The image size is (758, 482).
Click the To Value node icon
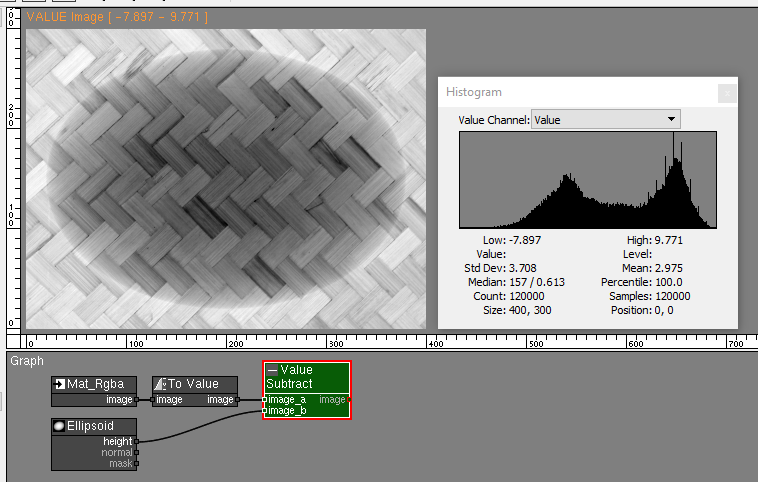pos(160,384)
